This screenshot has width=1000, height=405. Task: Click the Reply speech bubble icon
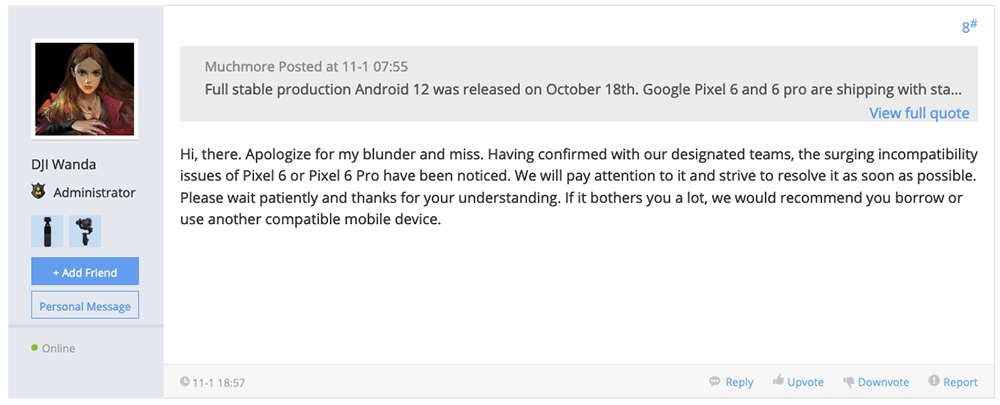click(715, 382)
